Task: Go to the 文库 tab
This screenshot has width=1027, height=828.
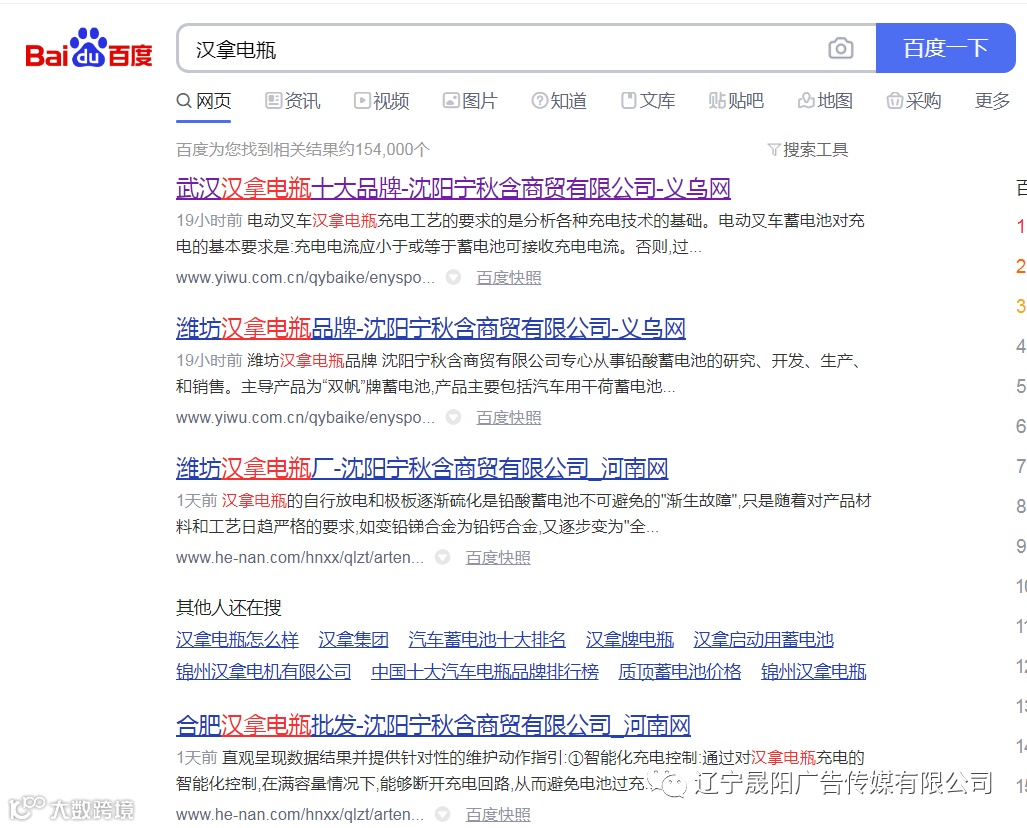Action: pyautogui.click(x=648, y=102)
